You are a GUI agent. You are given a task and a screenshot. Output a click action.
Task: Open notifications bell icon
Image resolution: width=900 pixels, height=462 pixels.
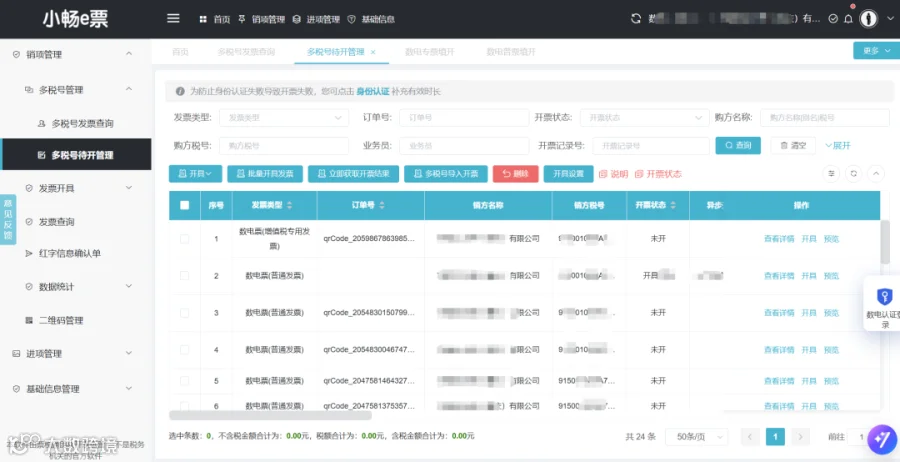(848, 19)
